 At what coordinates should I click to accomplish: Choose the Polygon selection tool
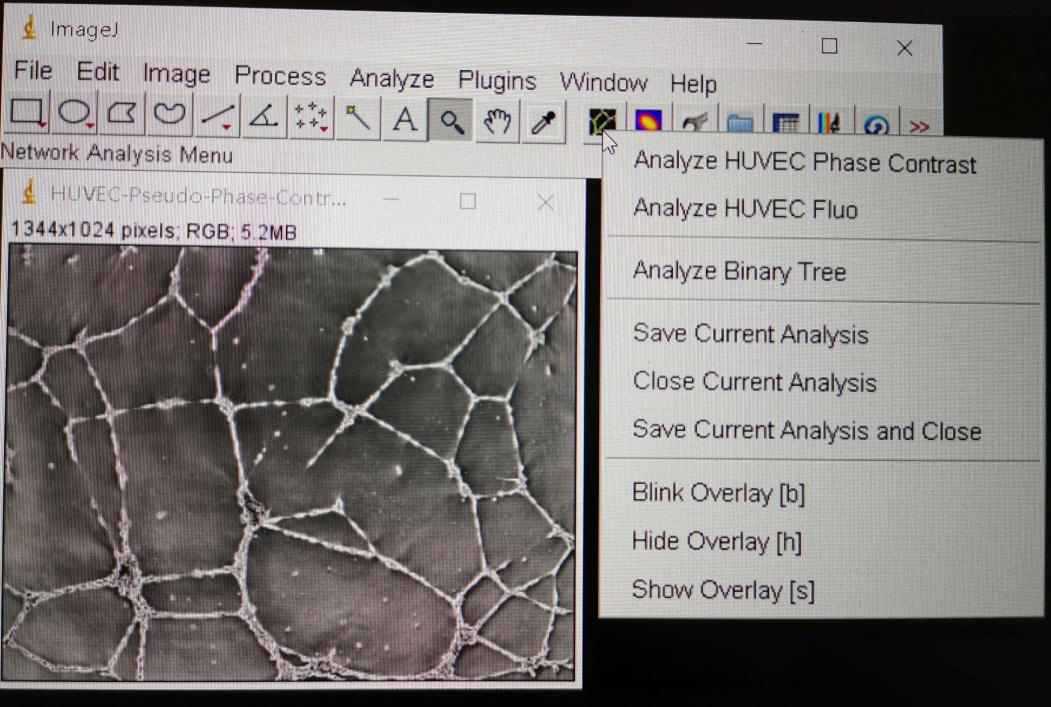(x=121, y=116)
